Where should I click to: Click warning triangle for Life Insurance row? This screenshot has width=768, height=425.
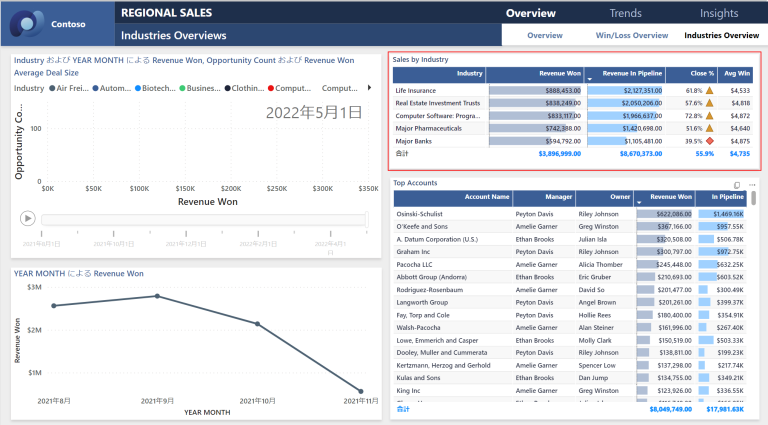[710, 90]
